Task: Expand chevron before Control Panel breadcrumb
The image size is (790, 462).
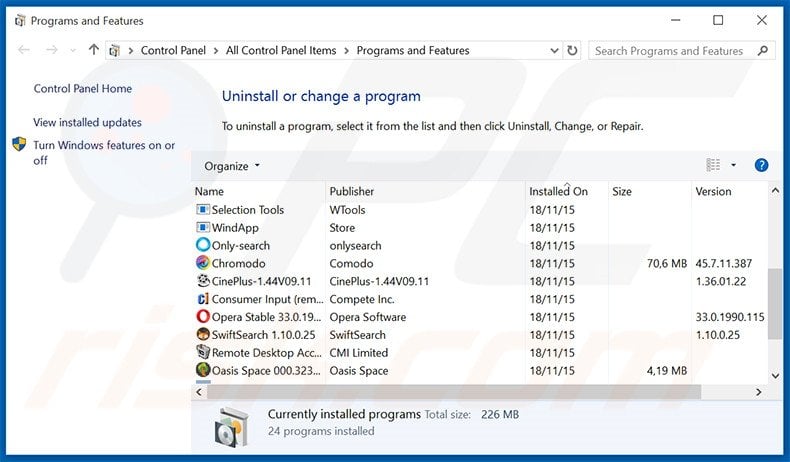Action: tap(130, 50)
